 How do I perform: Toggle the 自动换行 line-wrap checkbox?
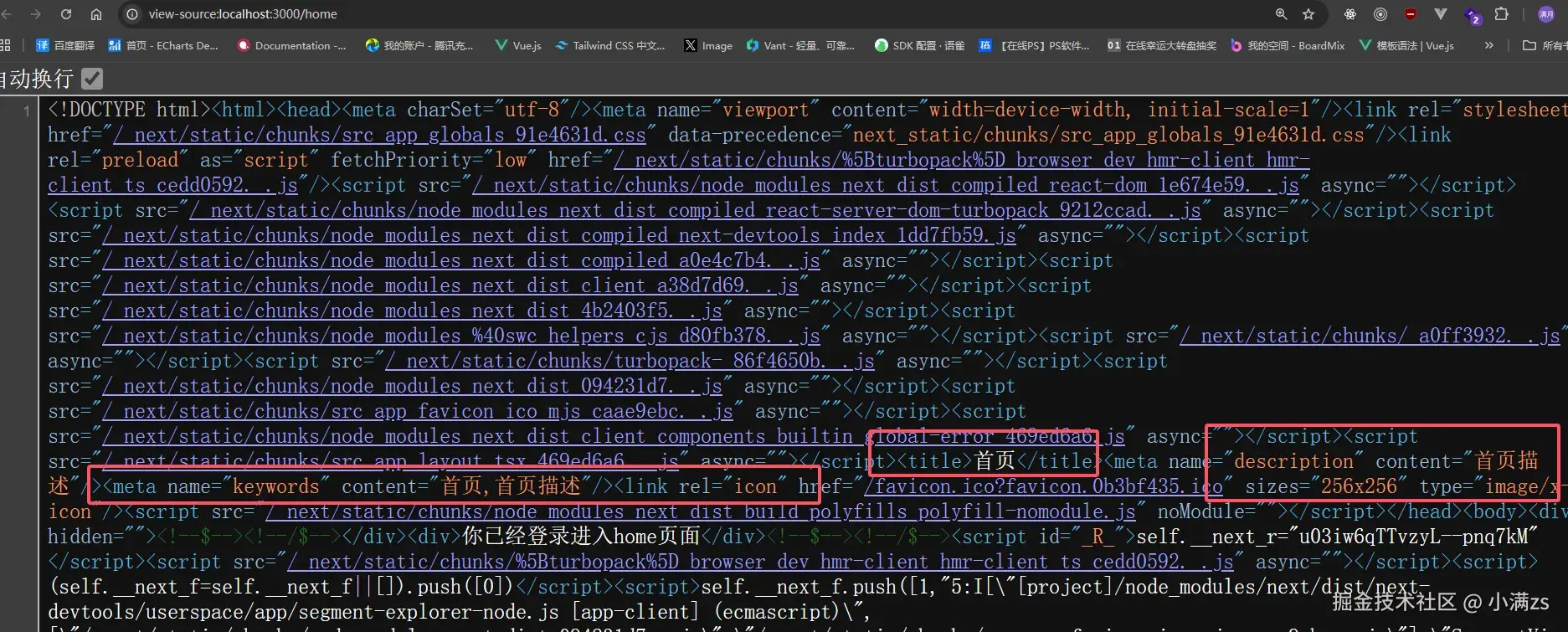(92, 79)
